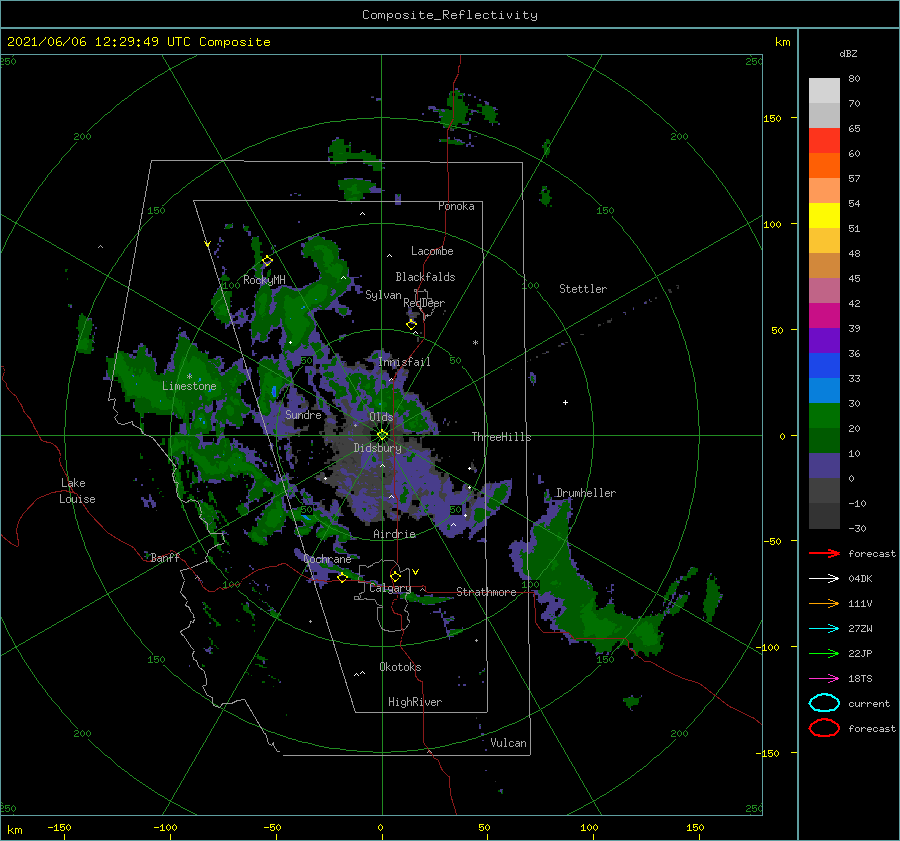Click the Stettler city label
The width and height of the screenshot is (900, 841).
point(583,289)
